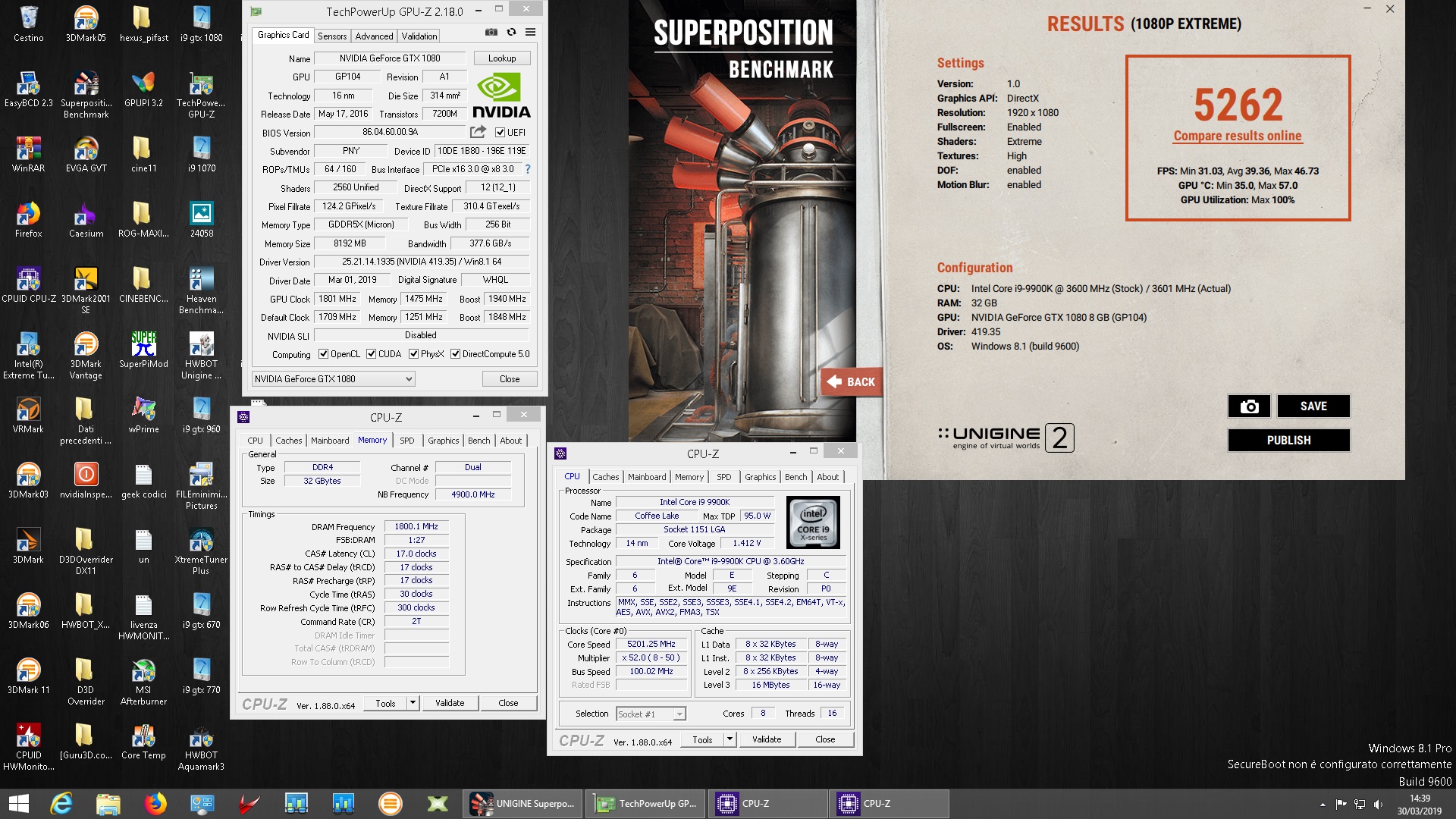Click the PUBLISH button

1288,440
